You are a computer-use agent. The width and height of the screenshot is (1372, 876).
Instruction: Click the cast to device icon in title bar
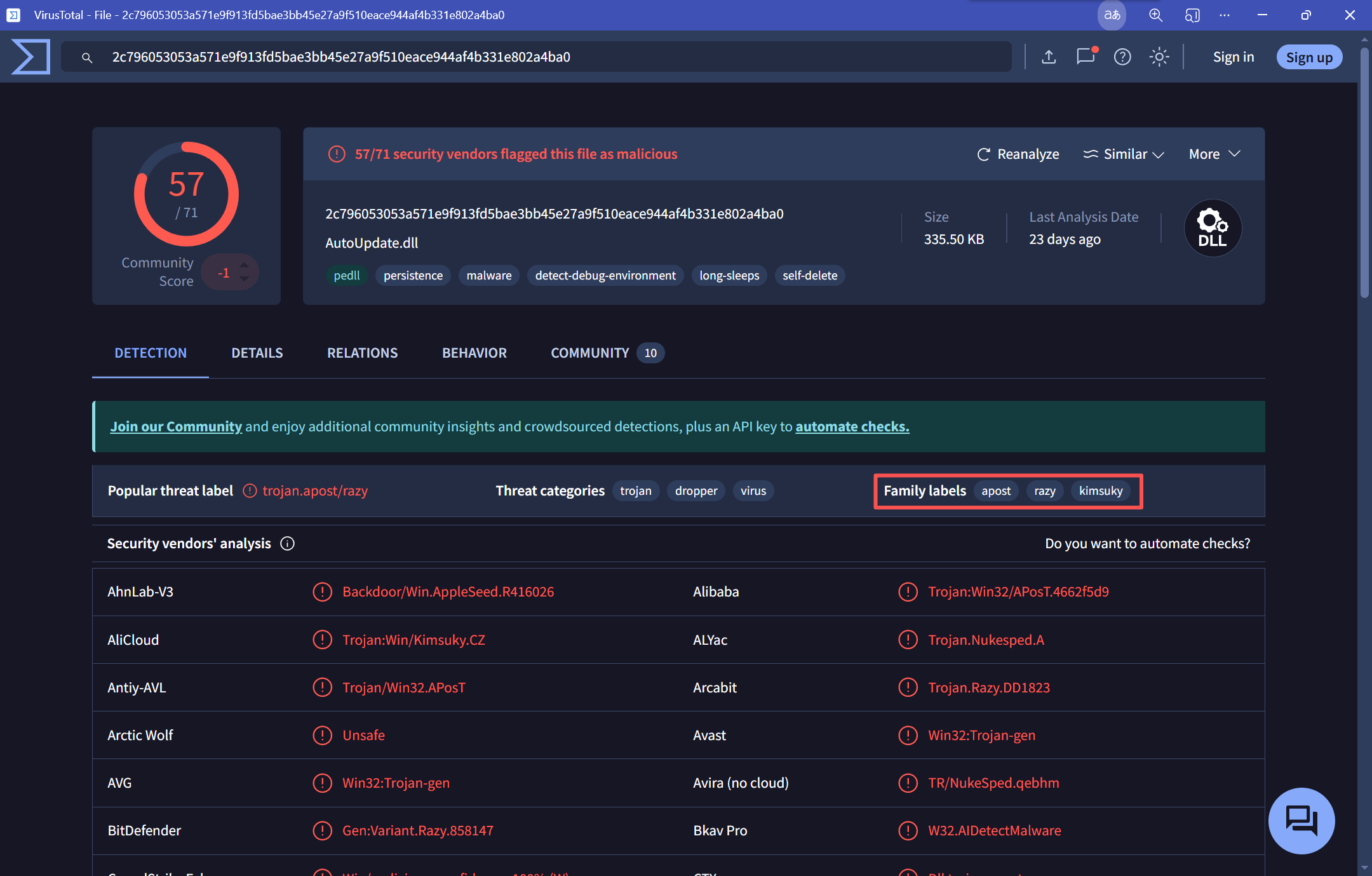coord(1192,15)
